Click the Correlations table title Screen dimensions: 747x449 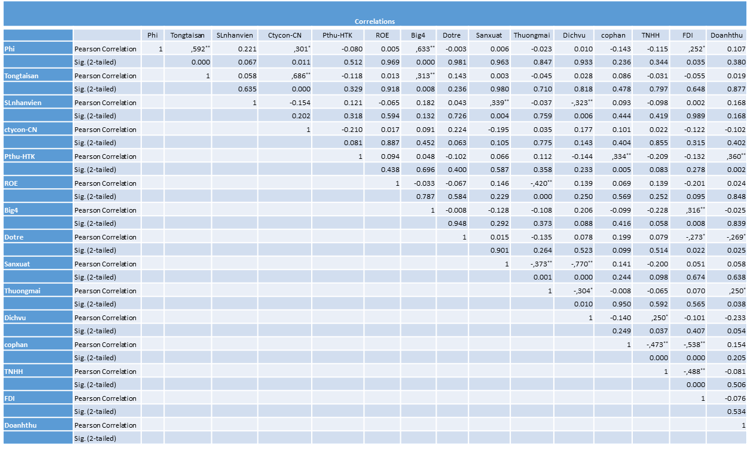pos(373,21)
